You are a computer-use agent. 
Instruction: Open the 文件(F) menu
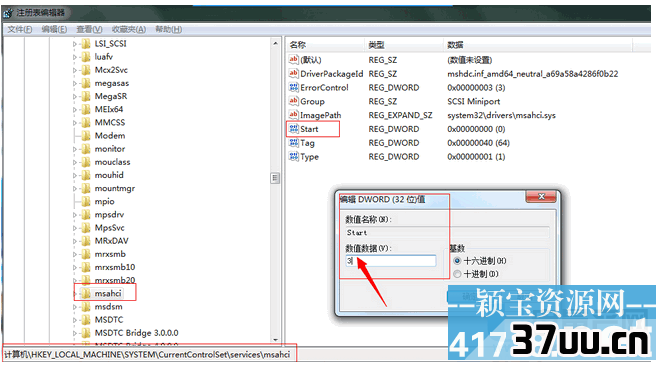(20, 29)
